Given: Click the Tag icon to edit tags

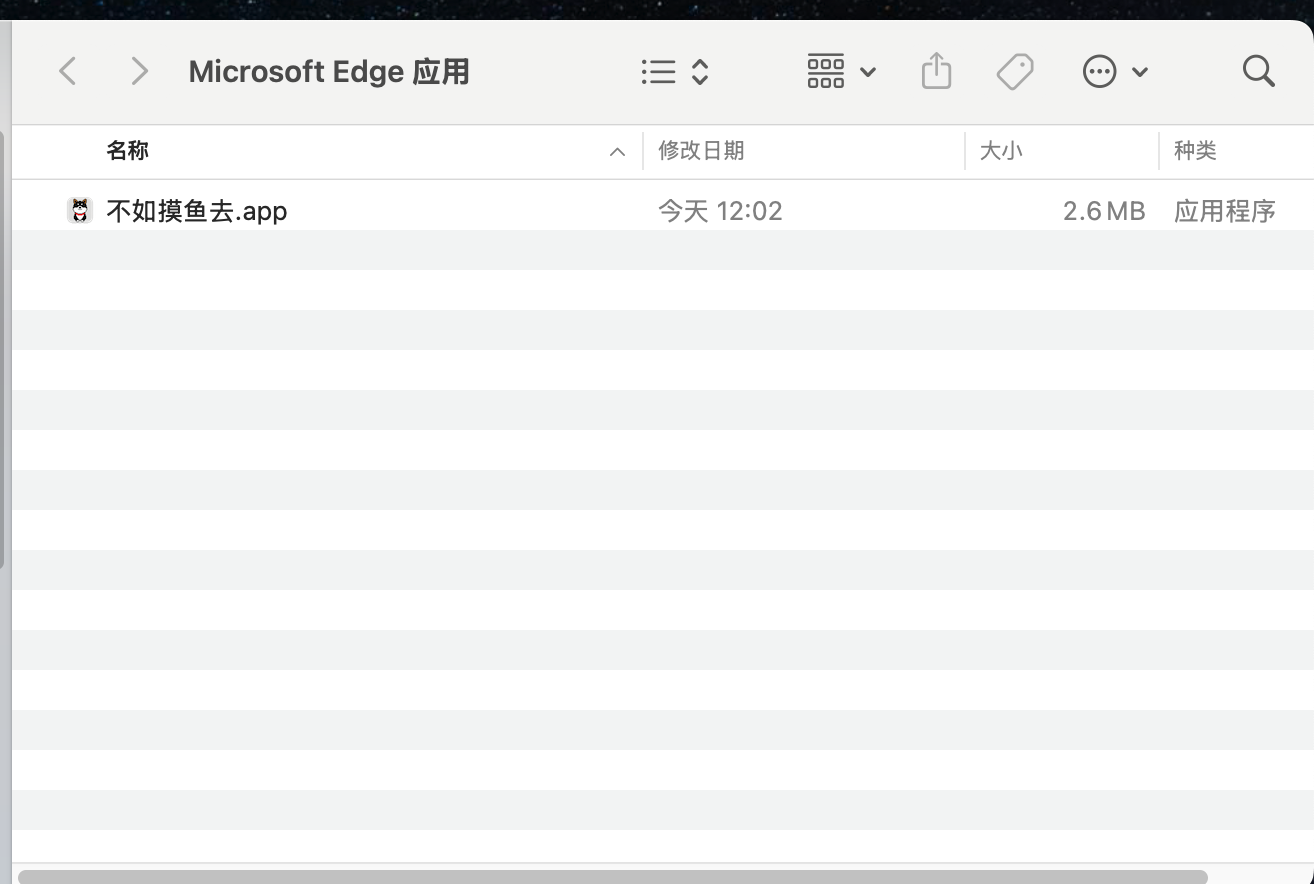Looking at the screenshot, I should [x=1015, y=71].
